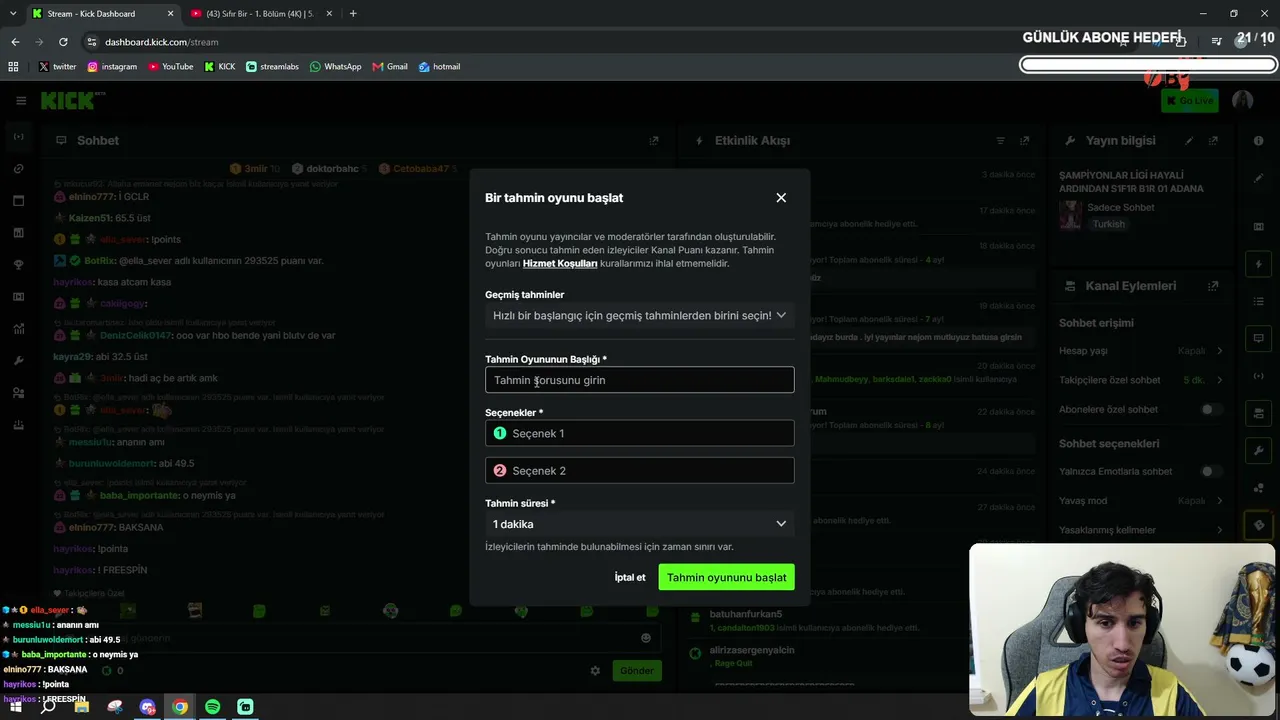The image size is (1280, 720).
Task: Open Spotify from the taskbar
Action: click(212, 707)
